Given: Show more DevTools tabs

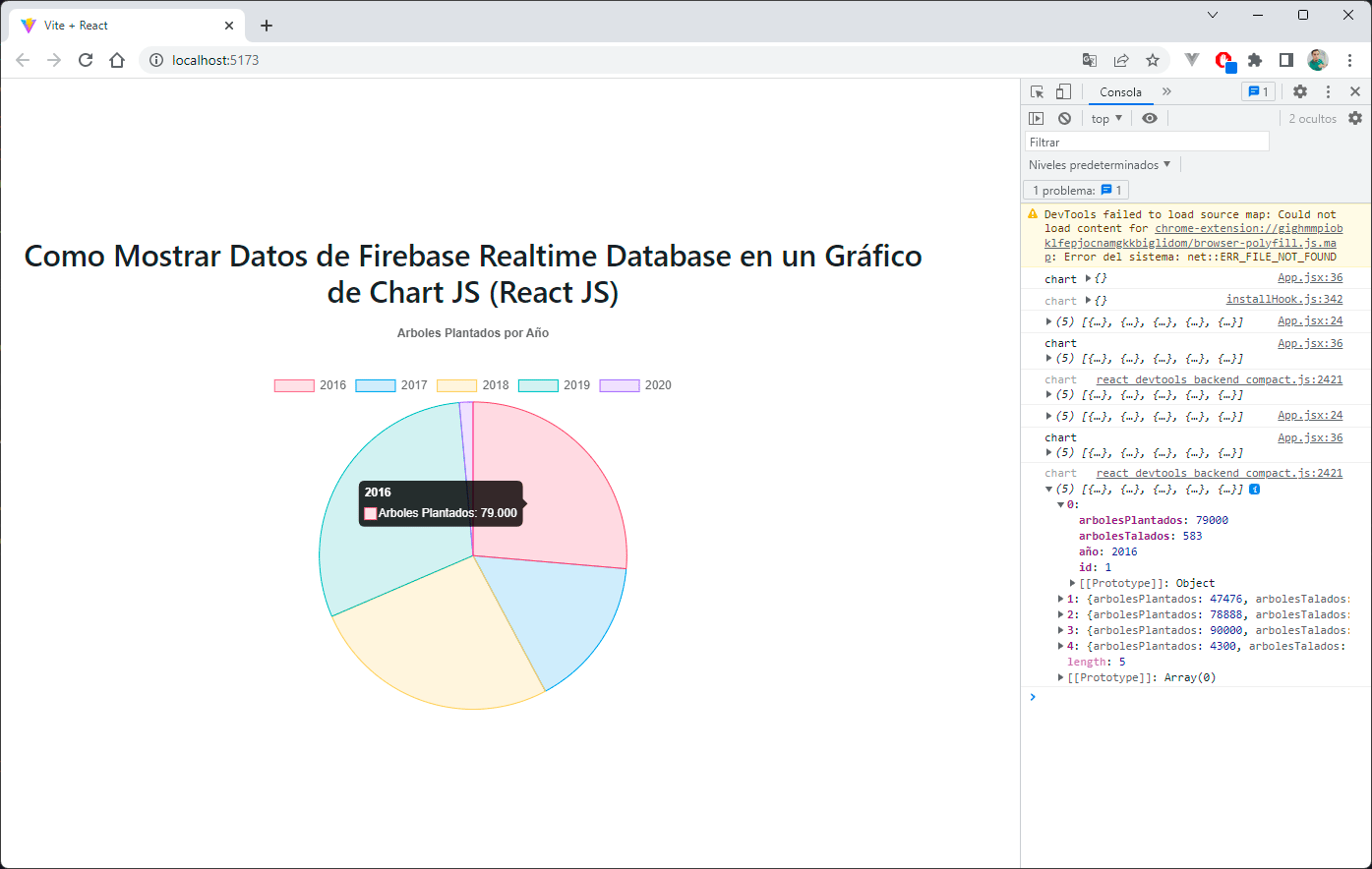Looking at the screenshot, I should [1166, 91].
